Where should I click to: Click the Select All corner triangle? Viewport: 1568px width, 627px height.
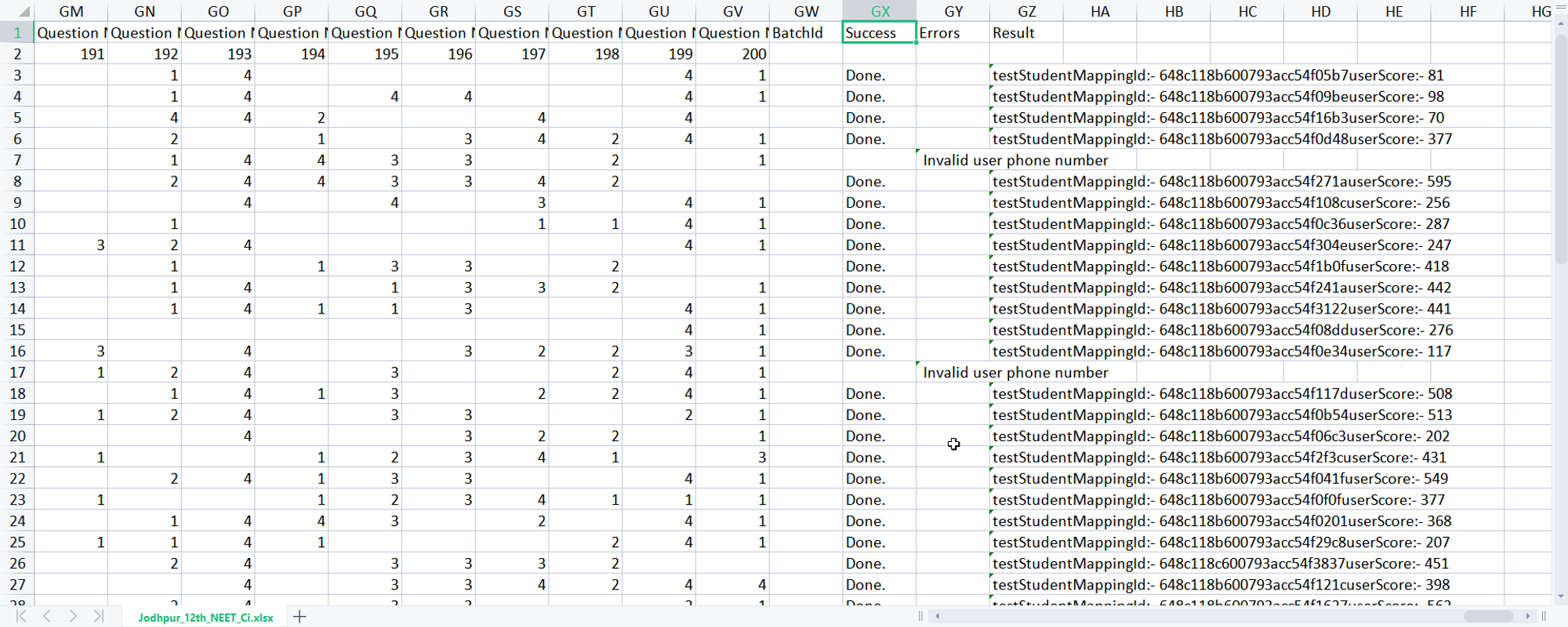tap(24, 11)
